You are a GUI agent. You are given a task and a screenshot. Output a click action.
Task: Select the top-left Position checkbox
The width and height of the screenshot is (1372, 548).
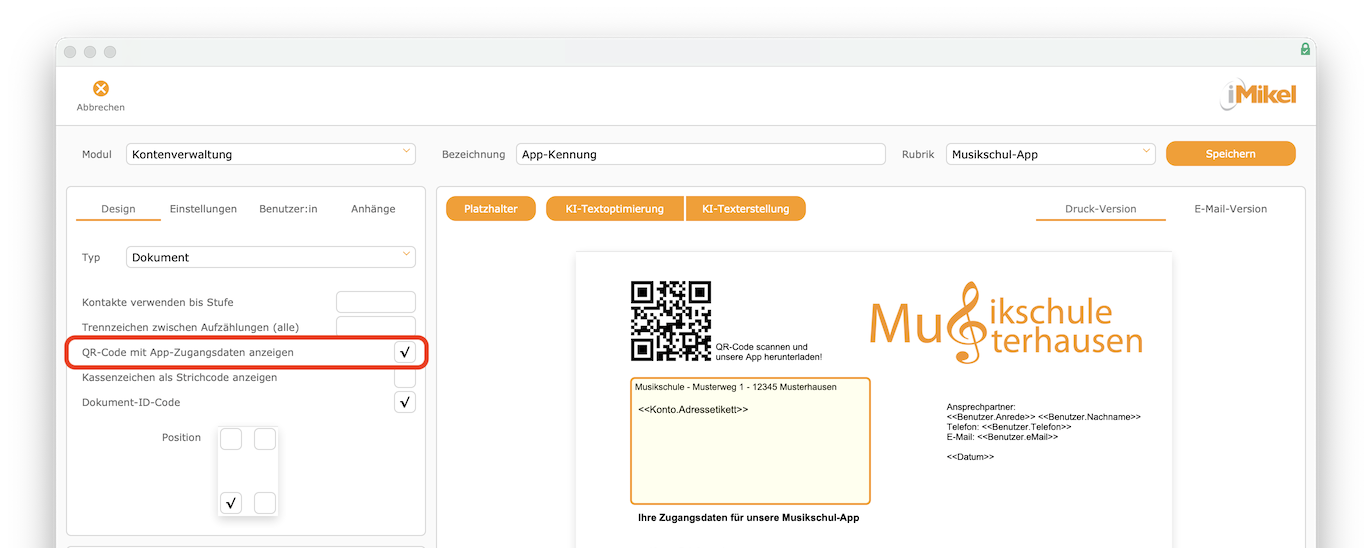click(x=231, y=439)
